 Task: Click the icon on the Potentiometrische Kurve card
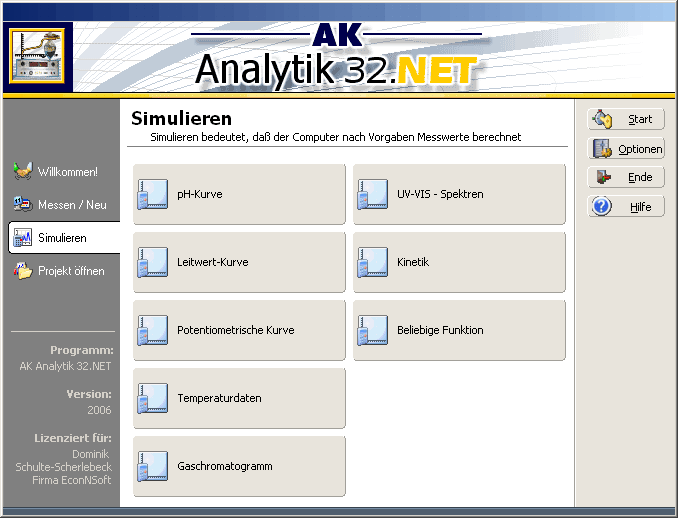pyautogui.click(x=153, y=330)
